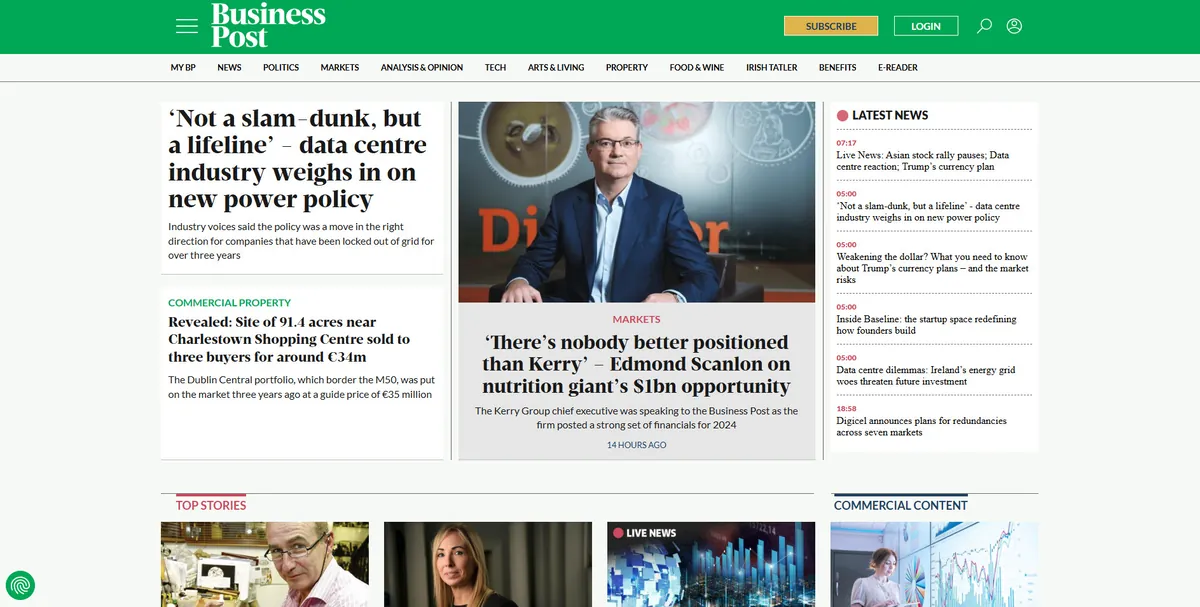Viewport: 1200px width, 607px height.
Task: Open the search magnifier icon
Action: coord(984,26)
